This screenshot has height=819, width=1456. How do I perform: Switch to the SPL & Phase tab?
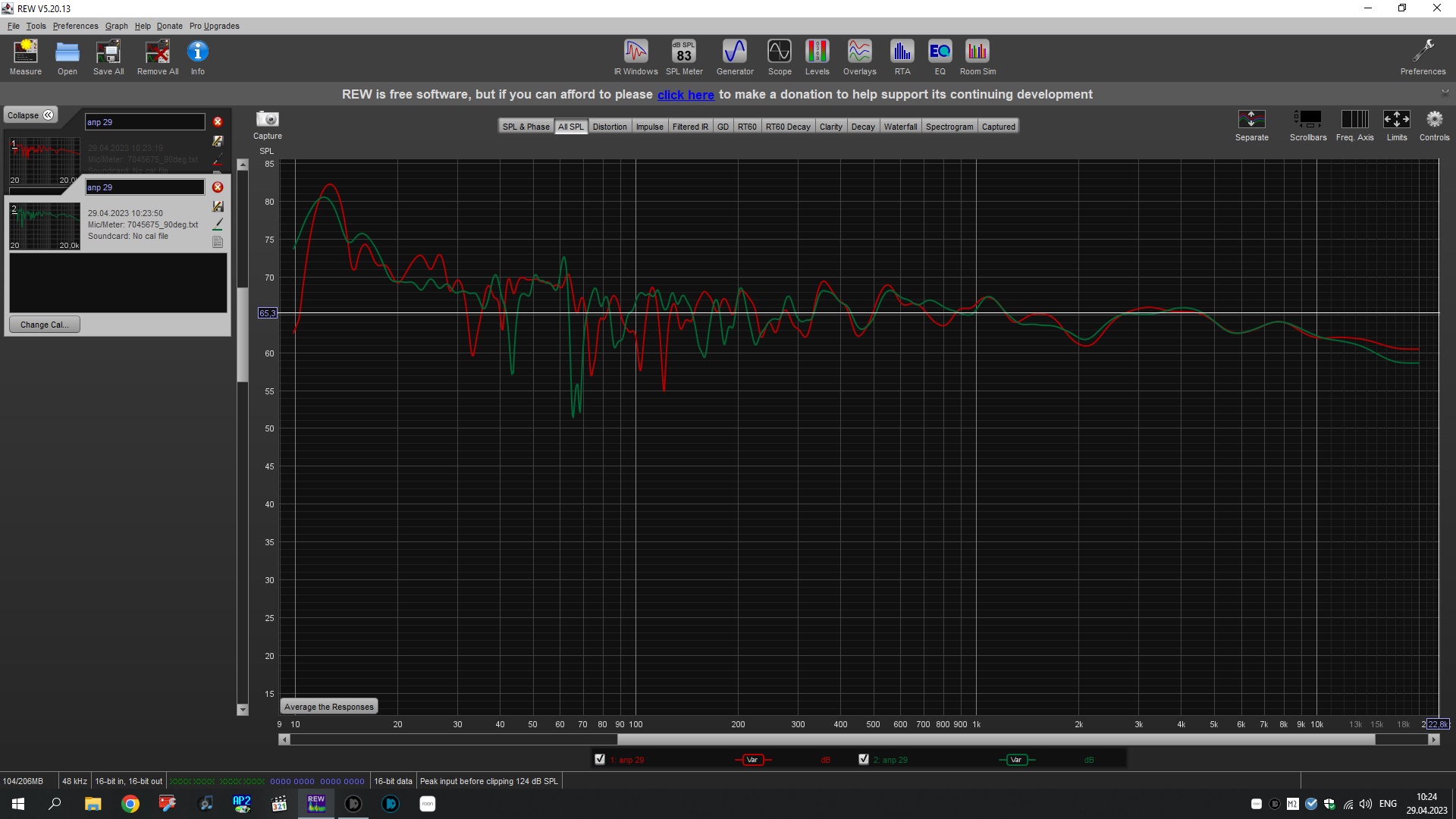(526, 127)
